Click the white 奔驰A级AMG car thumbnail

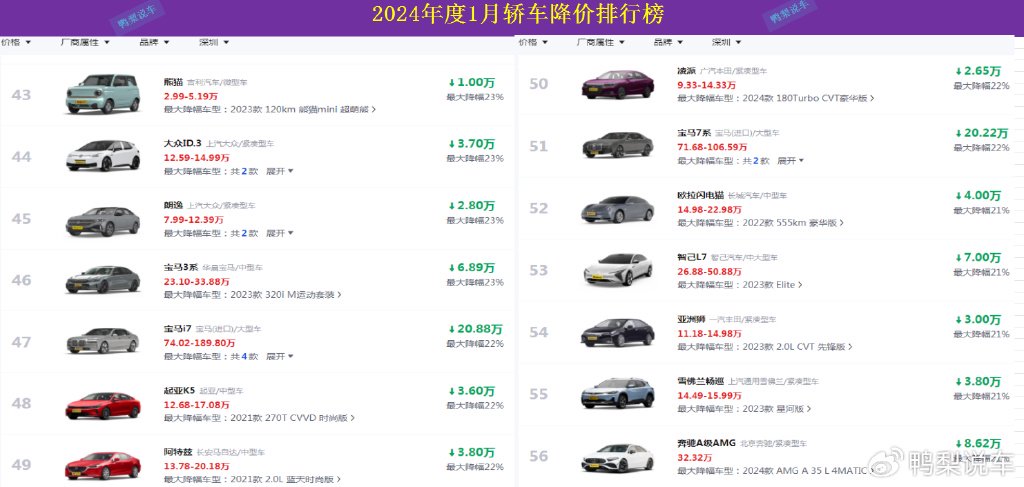pyautogui.click(x=618, y=458)
